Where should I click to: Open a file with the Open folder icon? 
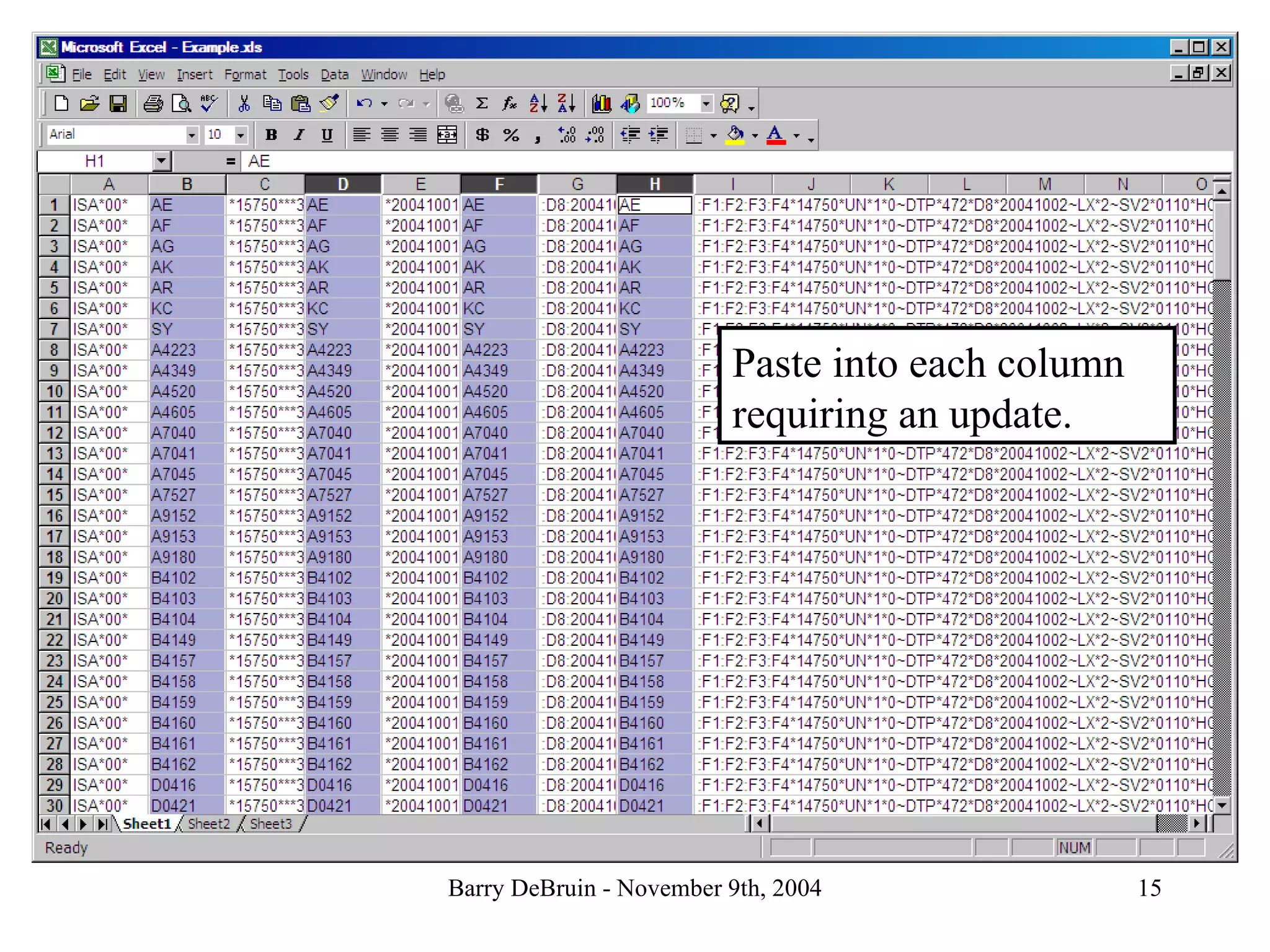(90, 104)
